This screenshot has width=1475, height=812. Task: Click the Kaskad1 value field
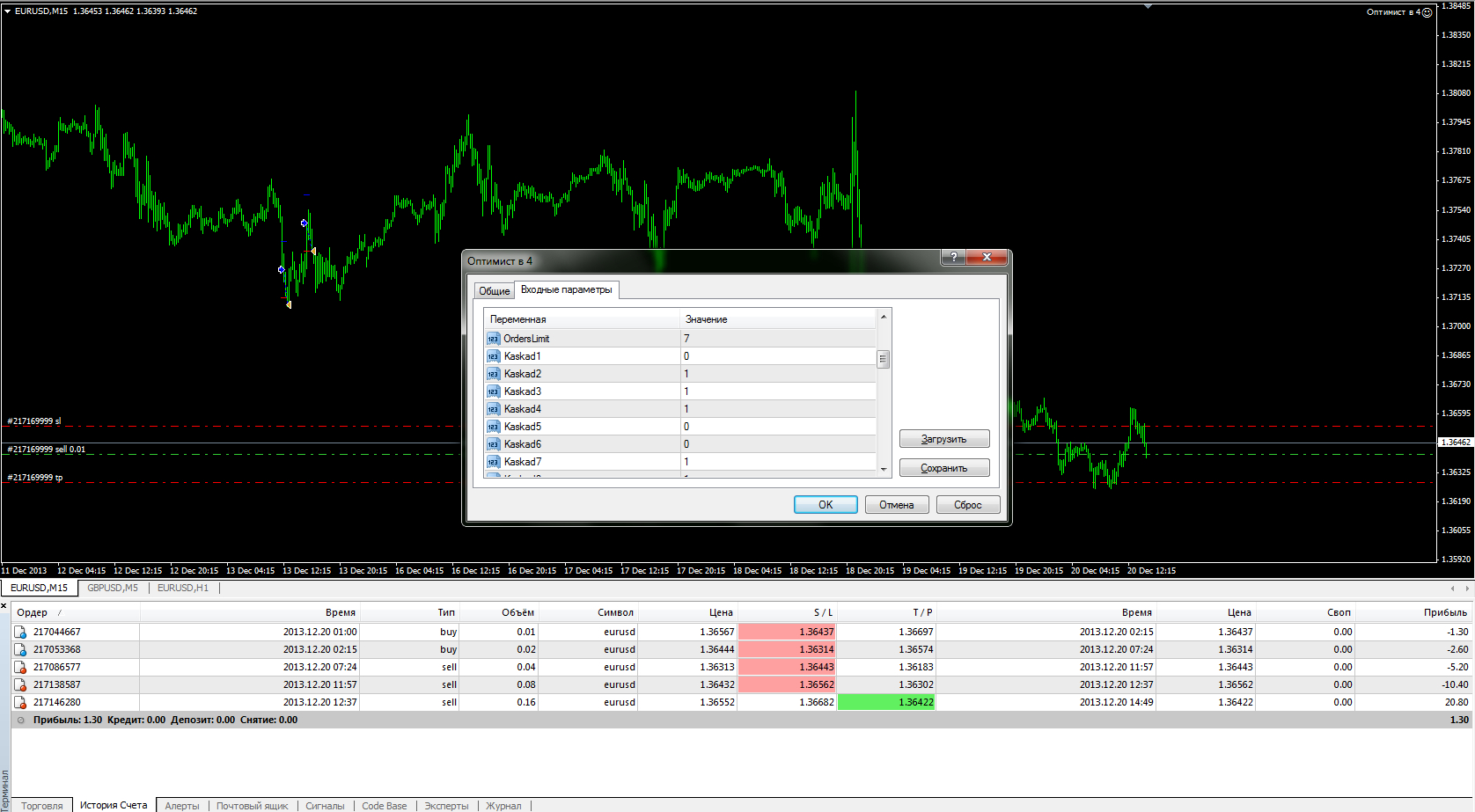779,356
